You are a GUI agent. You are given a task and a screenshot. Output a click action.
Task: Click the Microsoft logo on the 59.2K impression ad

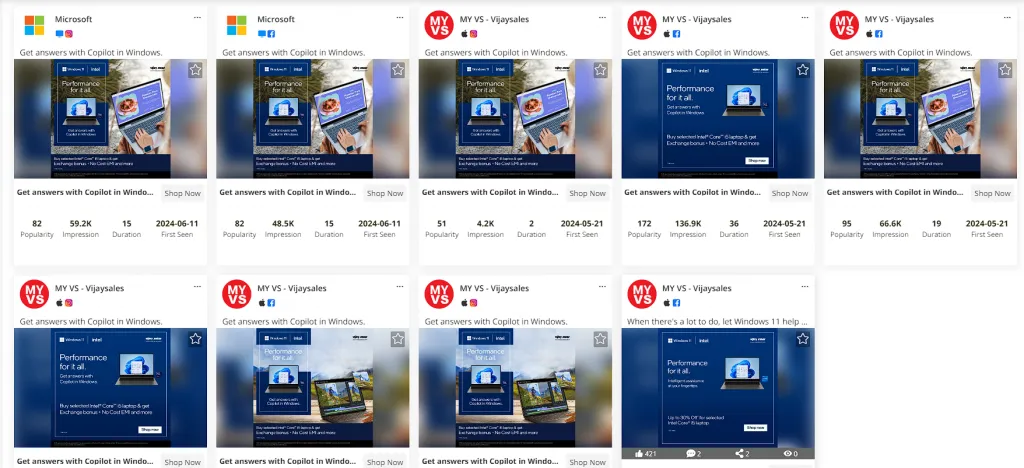point(34,25)
